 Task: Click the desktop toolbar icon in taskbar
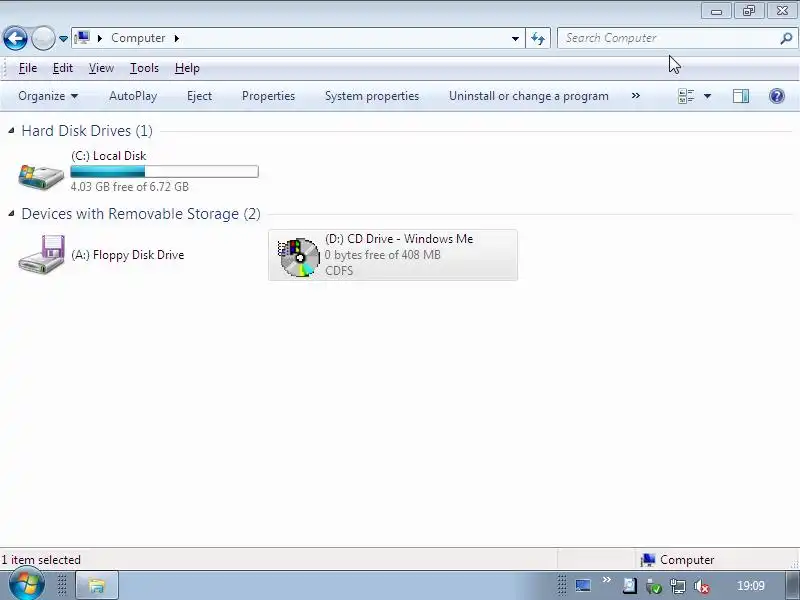(583, 586)
